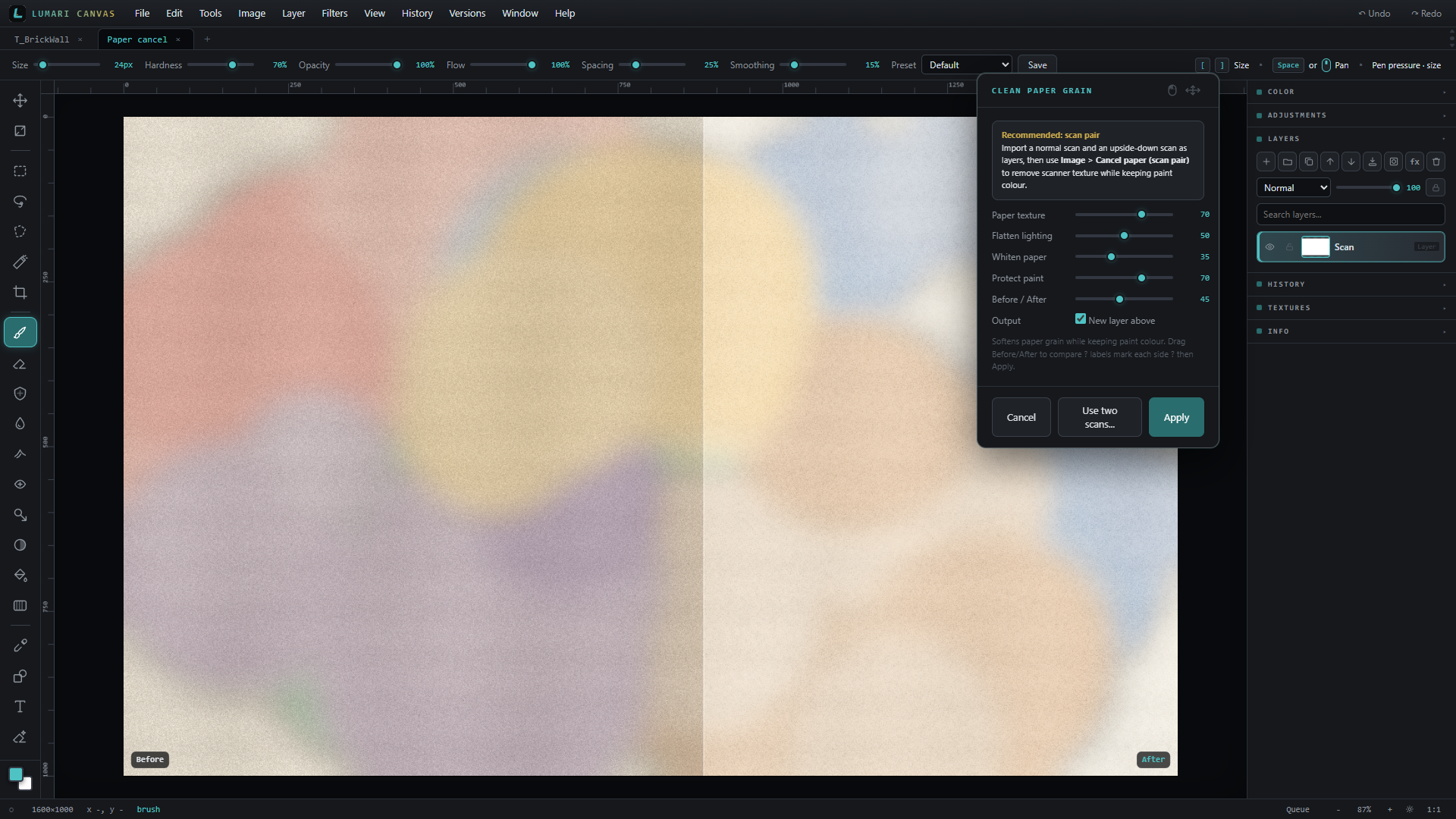Open the Normal blend mode dropdown
Viewport: 1456px width, 819px height.
coord(1294,188)
